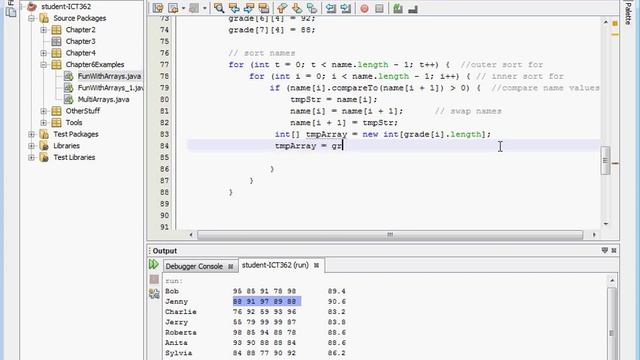Click the Output settings icon below Stop
Viewport: 640px width, 360px height.
(154, 293)
